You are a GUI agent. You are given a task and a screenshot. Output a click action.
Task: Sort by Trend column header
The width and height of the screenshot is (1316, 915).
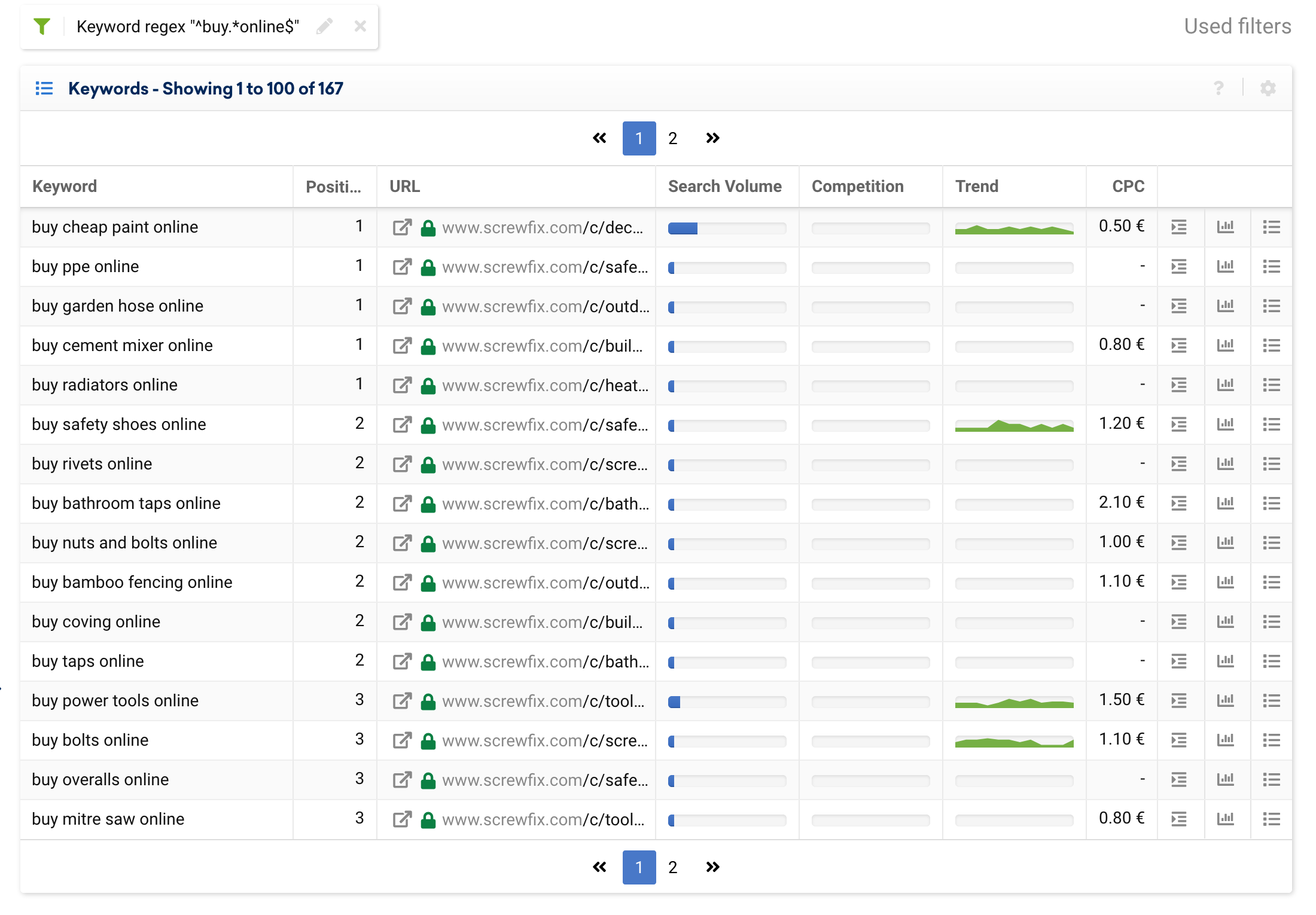977,187
